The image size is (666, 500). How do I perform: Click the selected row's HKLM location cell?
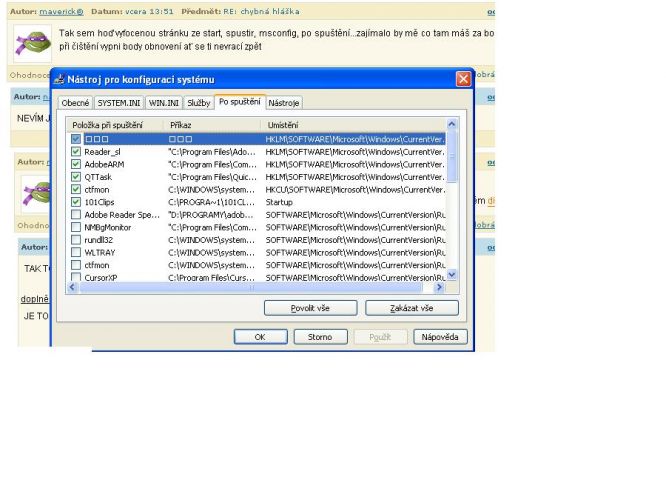[355, 139]
